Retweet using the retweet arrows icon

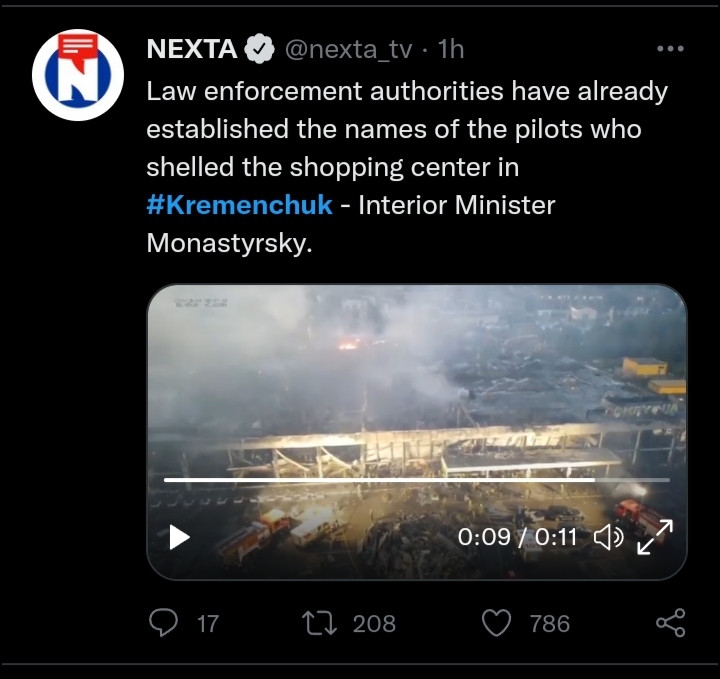pyautogui.click(x=320, y=623)
